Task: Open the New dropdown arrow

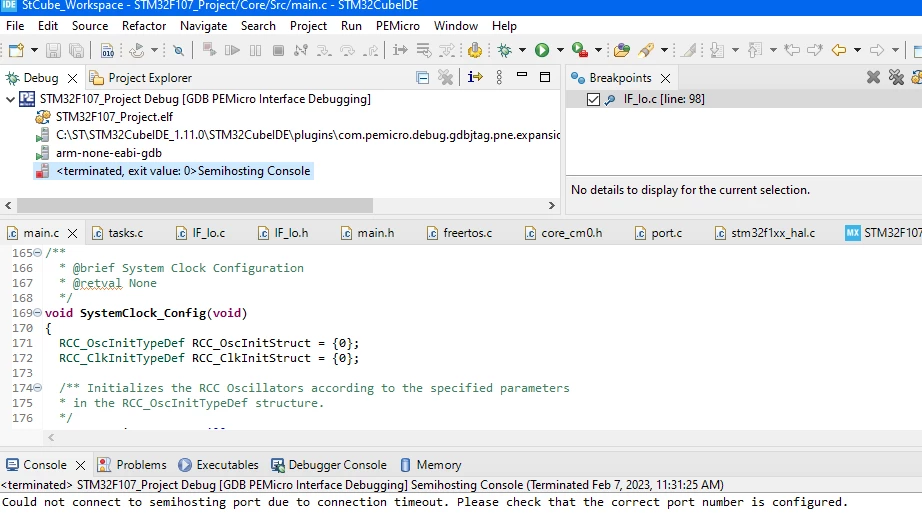Action: [34, 51]
